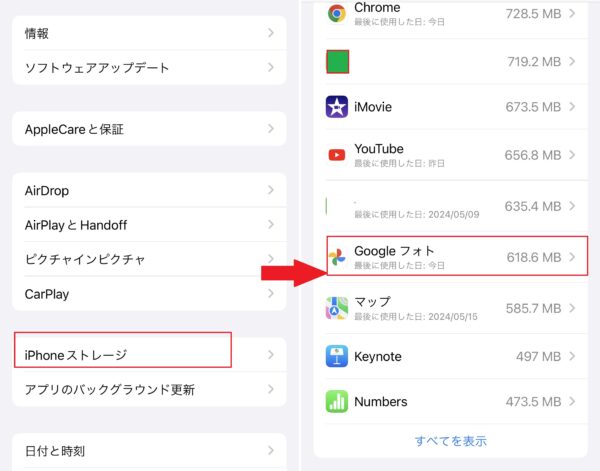
Task: Tap chevron beside Google フォト 618.6 MB
Action: click(x=572, y=257)
